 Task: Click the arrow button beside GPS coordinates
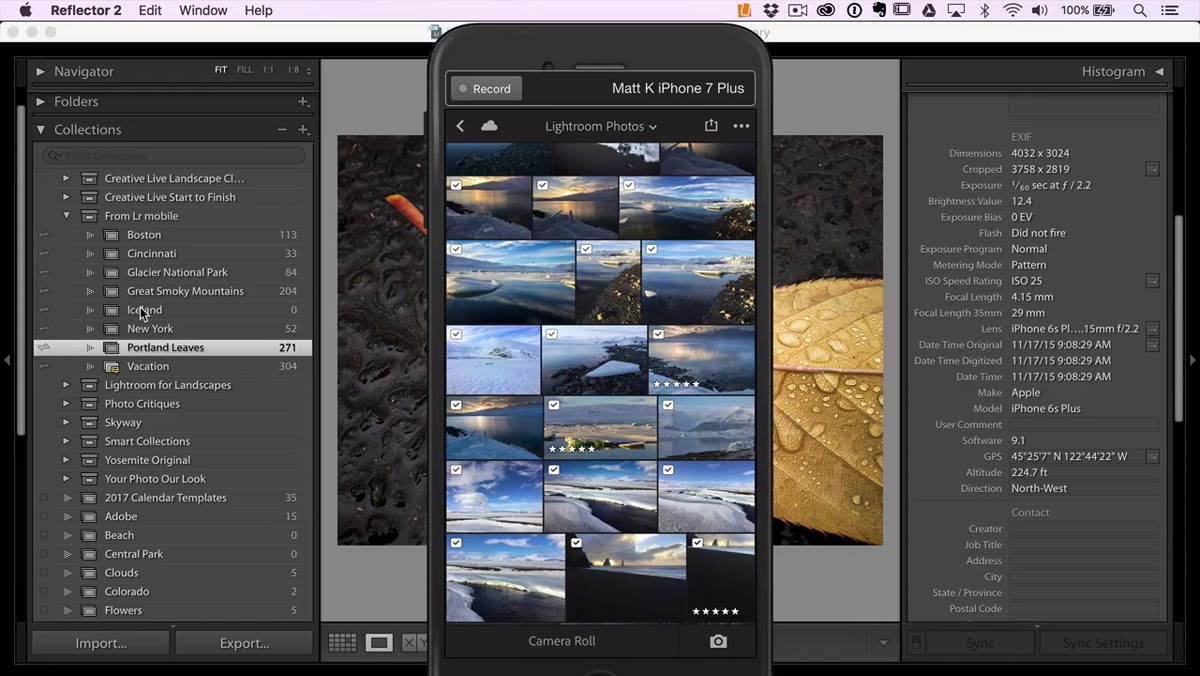tap(1152, 456)
